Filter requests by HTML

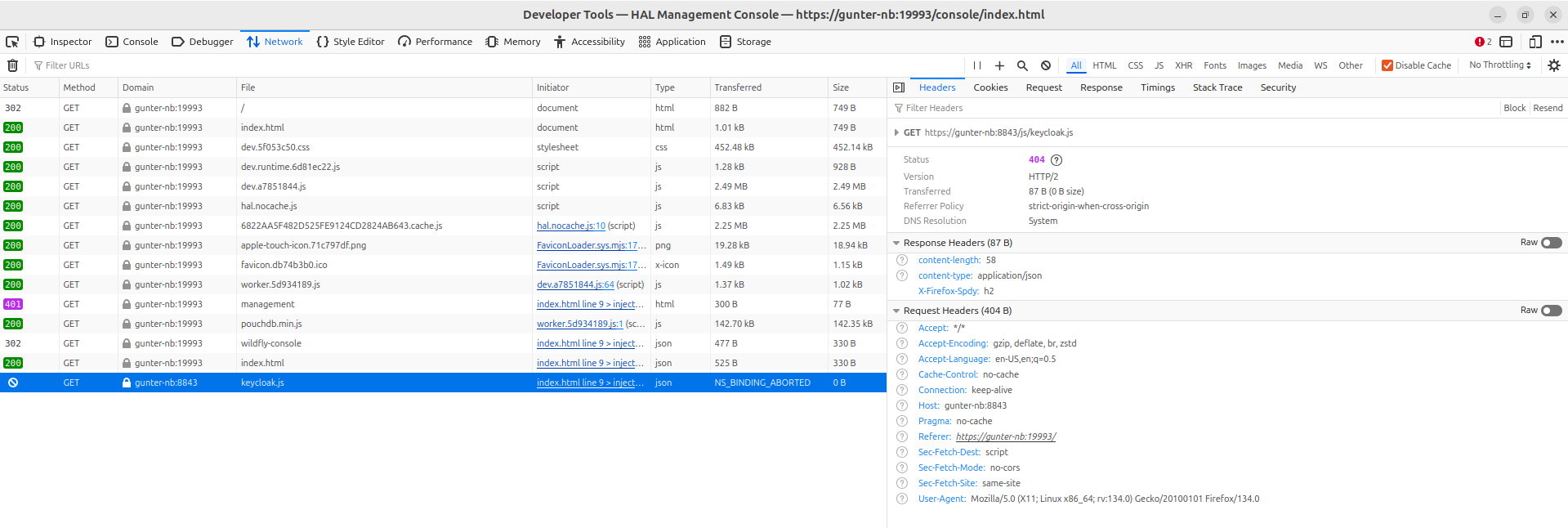click(1104, 65)
